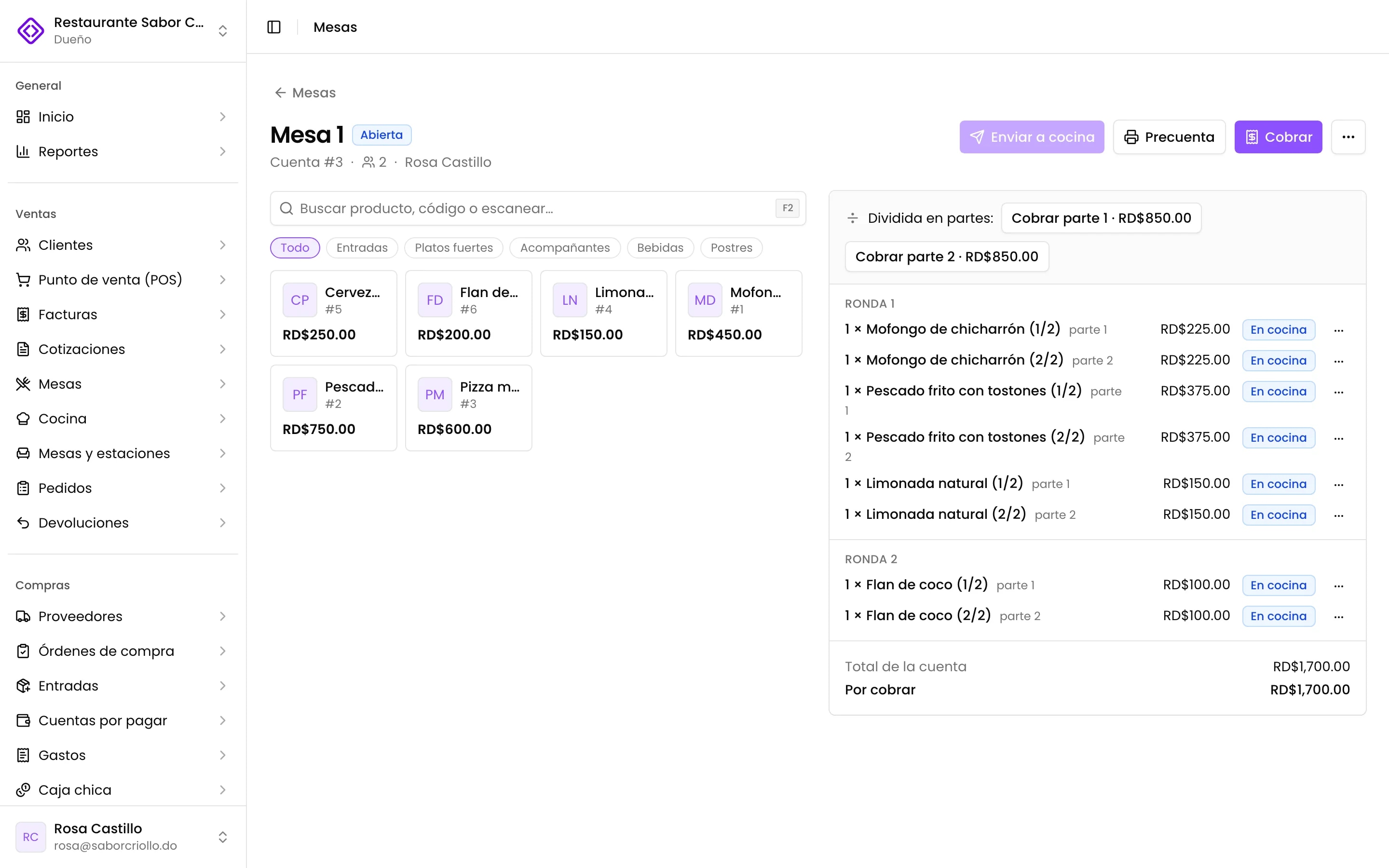The width and height of the screenshot is (1389, 868).
Task: Click the Caja chica coins icon
Action: tap(23, 790)
